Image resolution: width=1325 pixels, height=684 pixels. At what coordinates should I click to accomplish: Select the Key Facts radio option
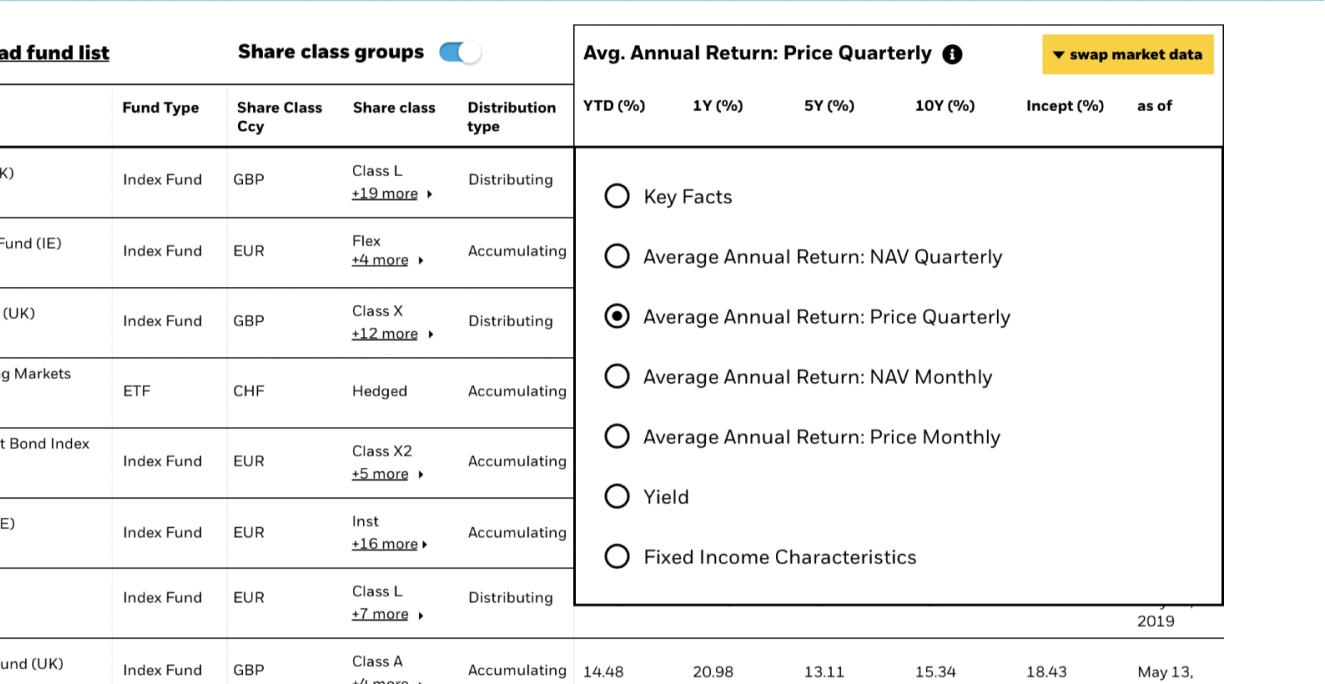(617, 196)
